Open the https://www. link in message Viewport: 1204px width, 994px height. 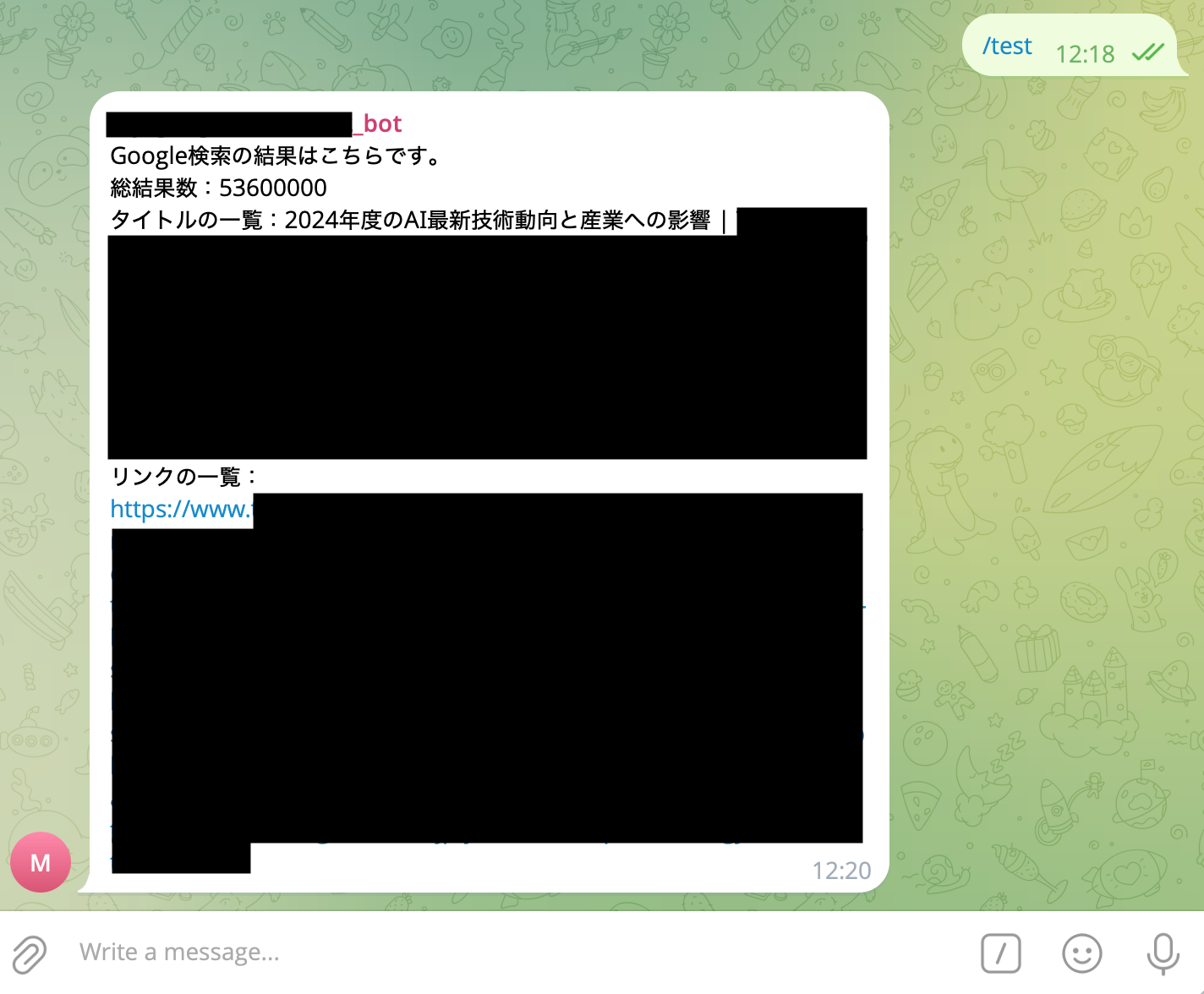(181, 509)
